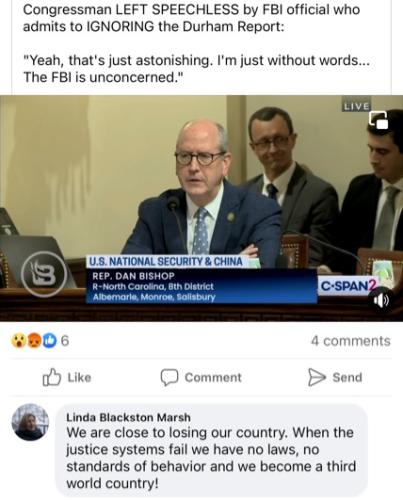Tap the LIVE badge on the video
Screen dimensions: 403x500
tap(356, 106)
